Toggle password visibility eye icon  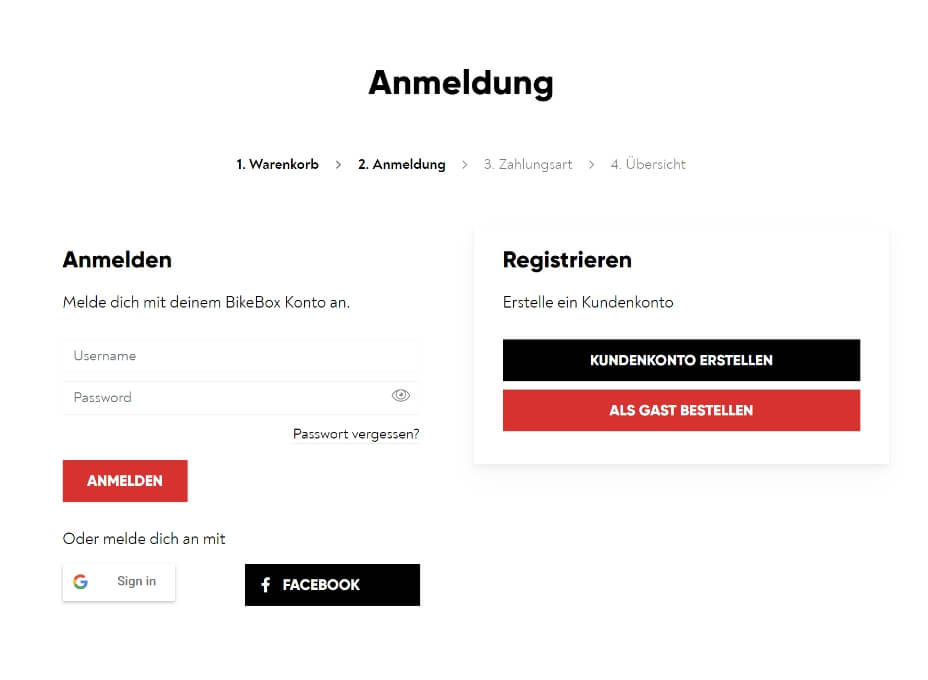tap(401, 396)
